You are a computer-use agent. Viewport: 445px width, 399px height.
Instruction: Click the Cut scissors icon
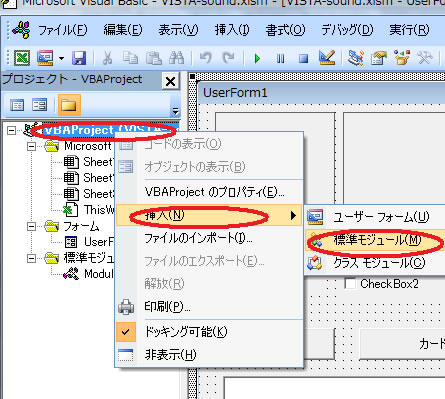point(107,58)
